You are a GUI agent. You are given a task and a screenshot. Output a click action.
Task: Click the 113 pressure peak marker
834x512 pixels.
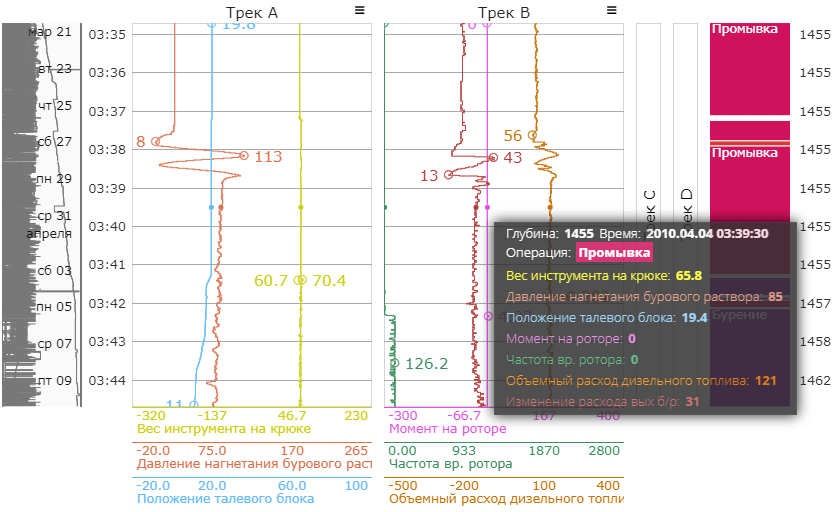point(244,156)
